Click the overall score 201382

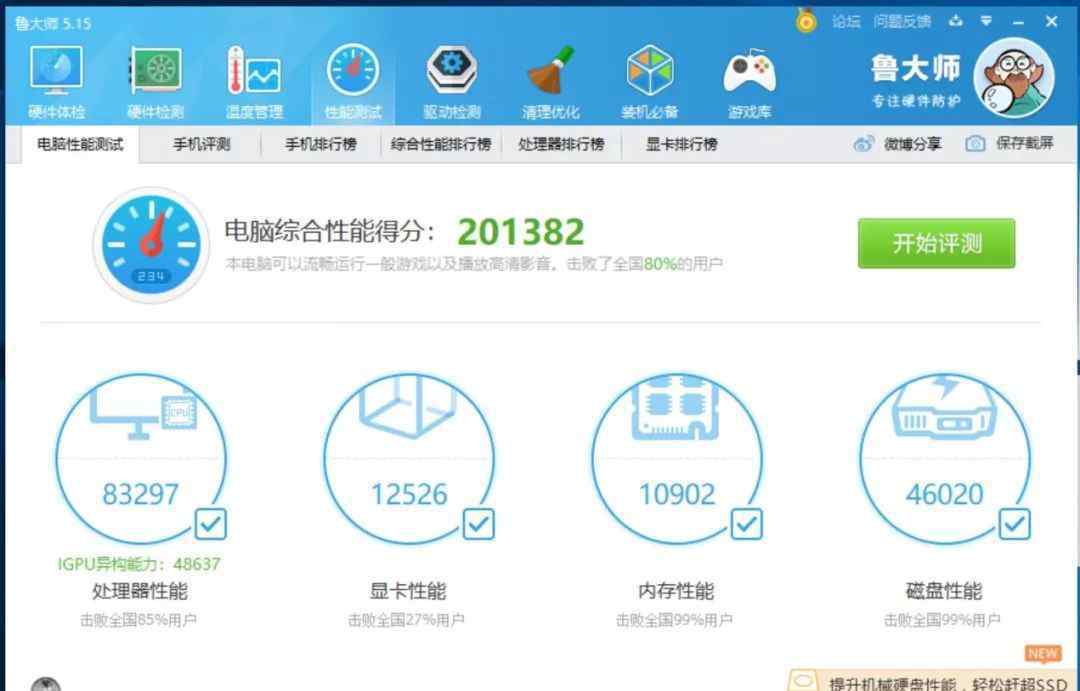point(521,232)
